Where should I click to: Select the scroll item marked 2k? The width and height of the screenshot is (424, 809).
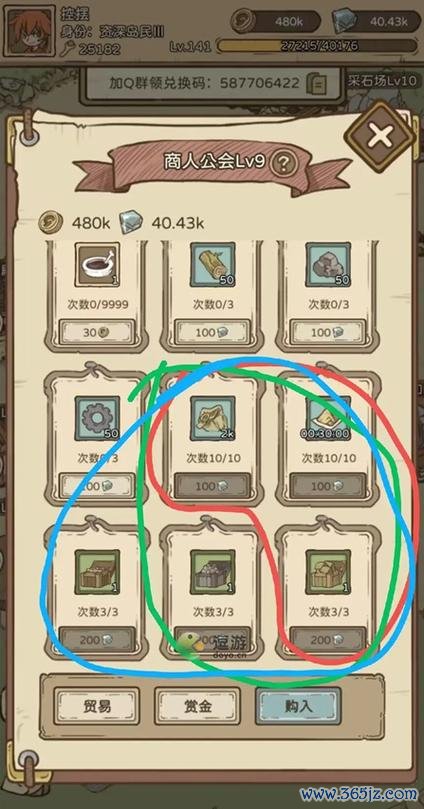coord(213,418)
